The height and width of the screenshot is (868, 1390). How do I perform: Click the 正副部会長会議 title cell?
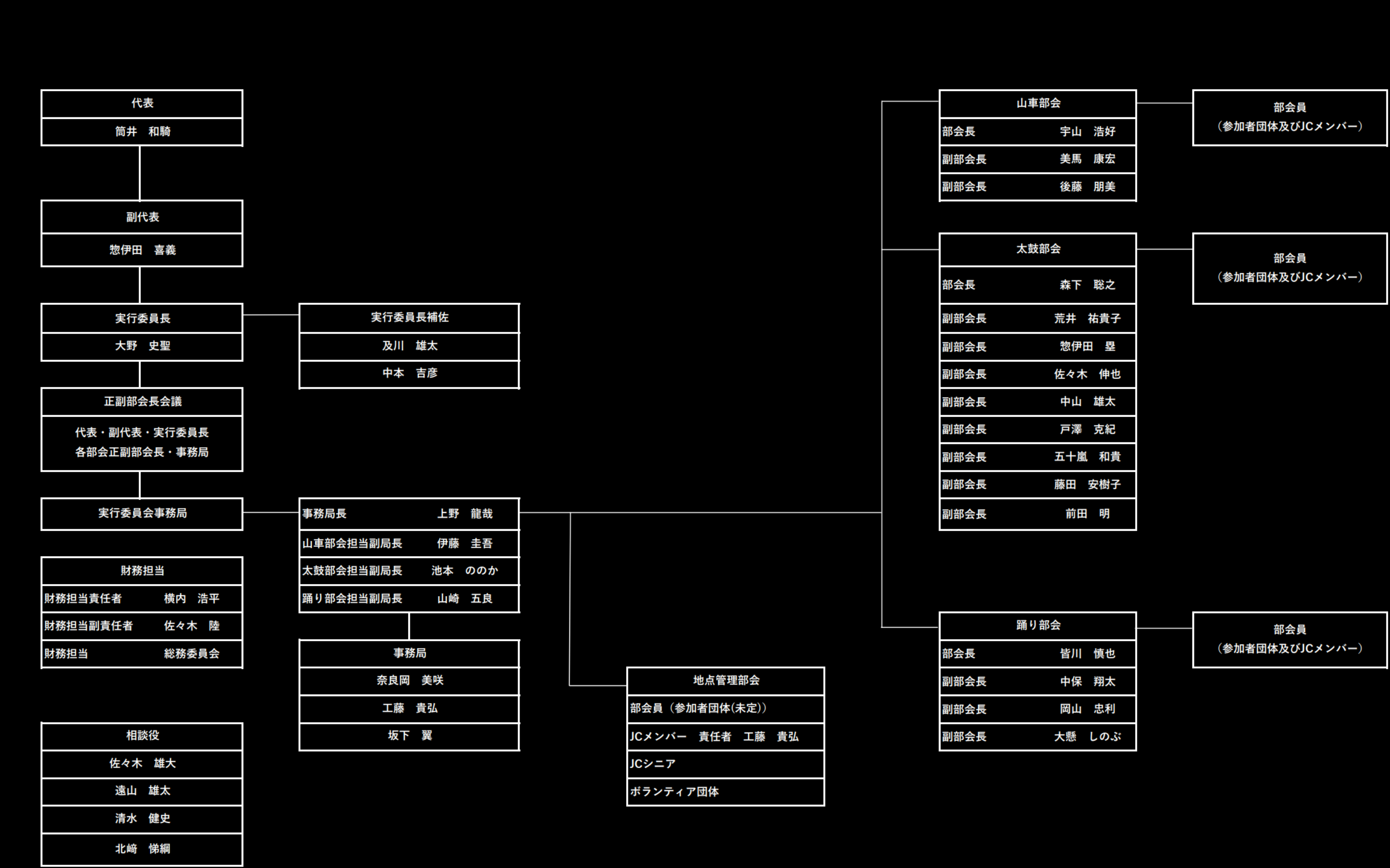[142, 401]
